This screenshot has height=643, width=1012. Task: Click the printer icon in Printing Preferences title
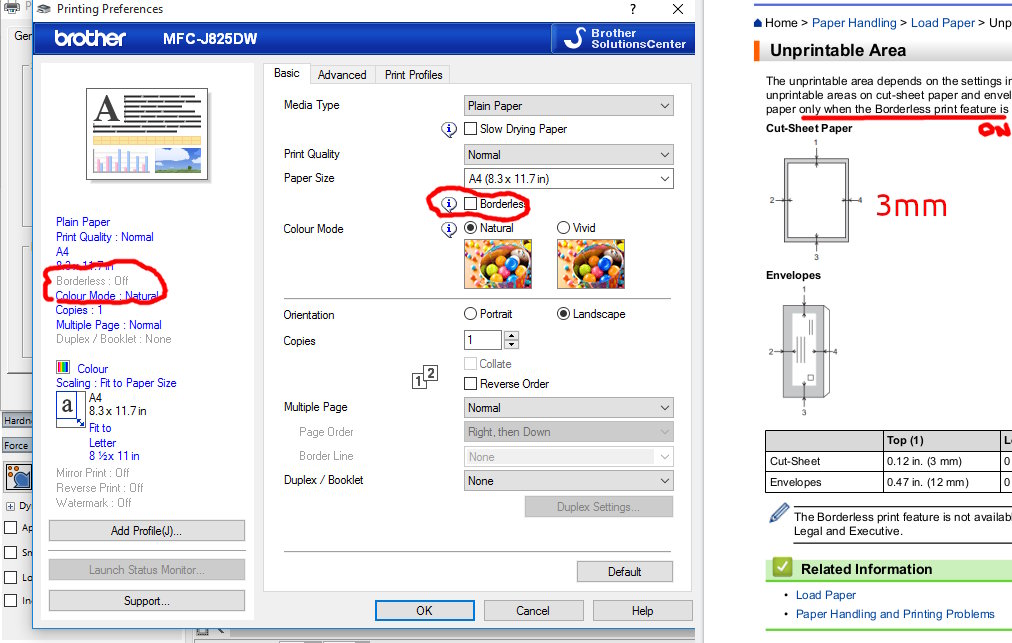[x=44, y=9]
